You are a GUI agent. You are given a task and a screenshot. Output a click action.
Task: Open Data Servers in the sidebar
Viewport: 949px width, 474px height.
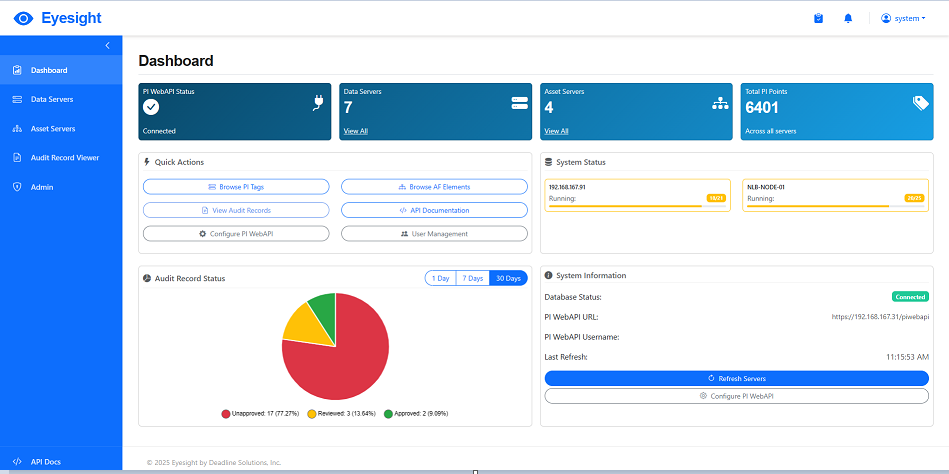click(51, 99)
